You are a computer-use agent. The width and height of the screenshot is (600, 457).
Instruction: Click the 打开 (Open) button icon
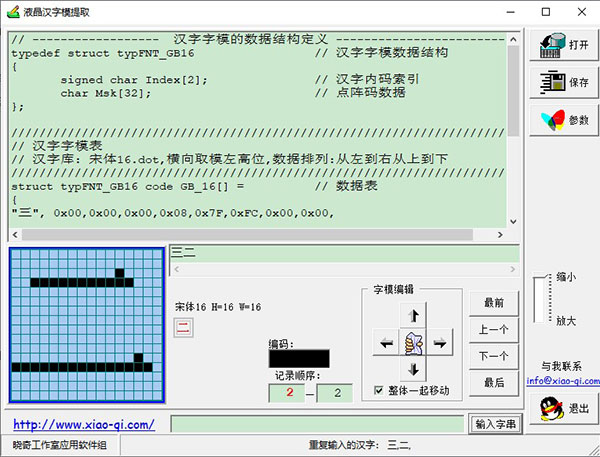(563, 46)
